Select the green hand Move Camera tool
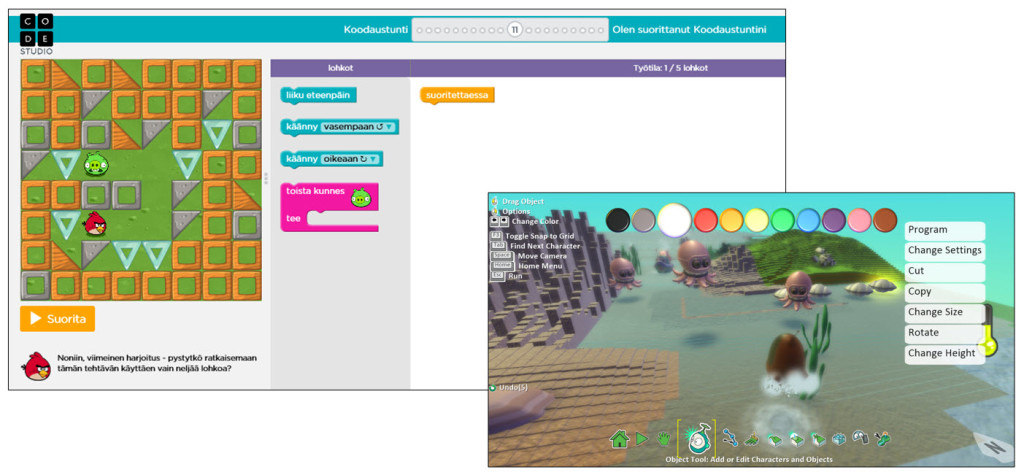The width and height of the screenshot is (1024, 475). 664,438
